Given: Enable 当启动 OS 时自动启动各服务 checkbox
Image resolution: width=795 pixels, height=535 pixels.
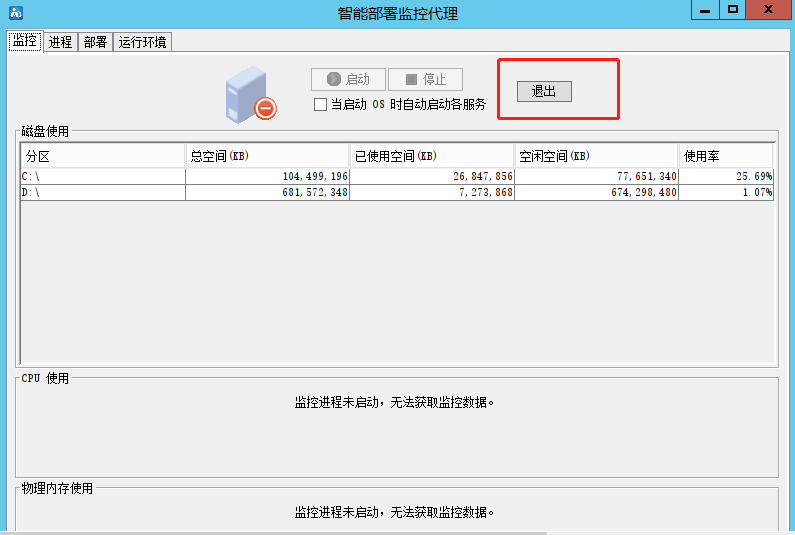Looking at the screenshot, I should (x=320, y=104).
